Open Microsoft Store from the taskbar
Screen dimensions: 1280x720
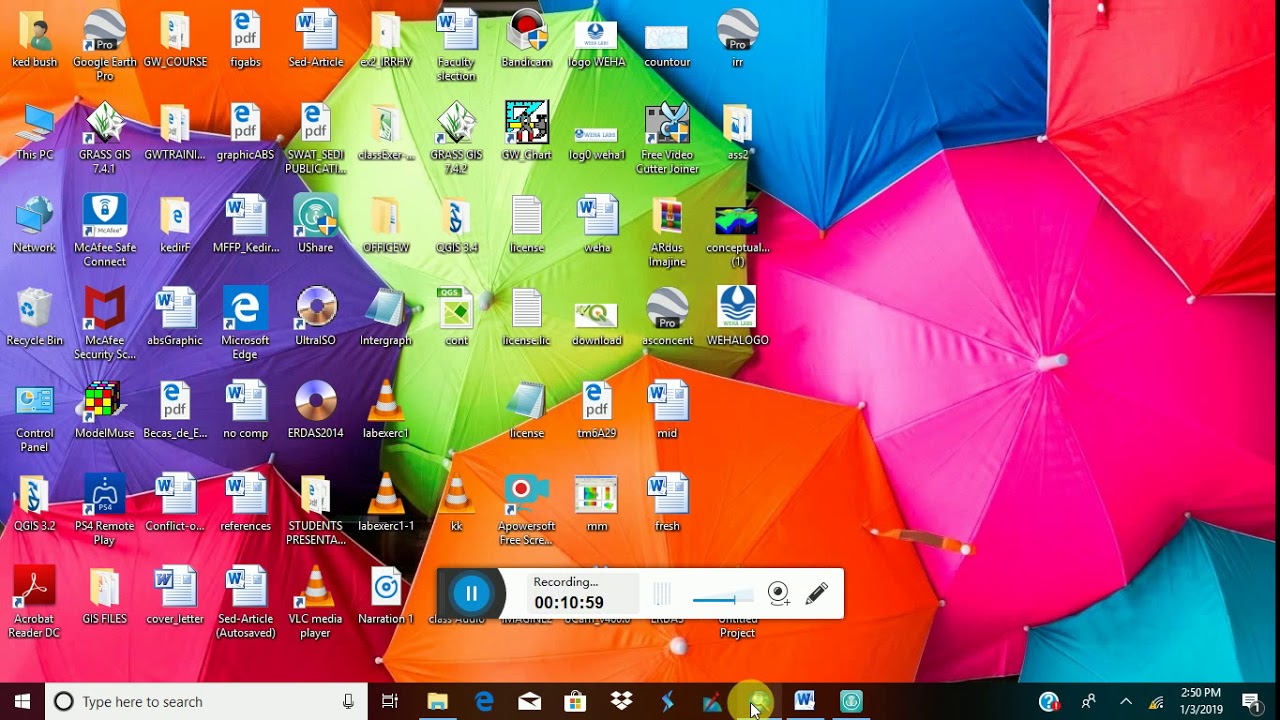point(575,701)
